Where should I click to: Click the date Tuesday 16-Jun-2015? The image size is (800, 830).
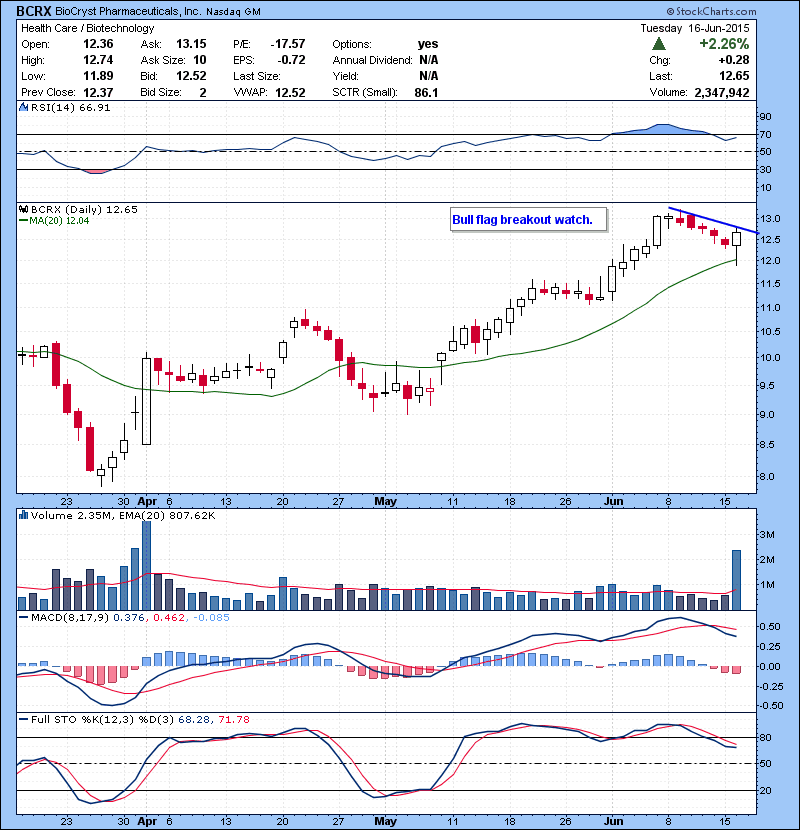pyautogui.click(x=695, y=28)
